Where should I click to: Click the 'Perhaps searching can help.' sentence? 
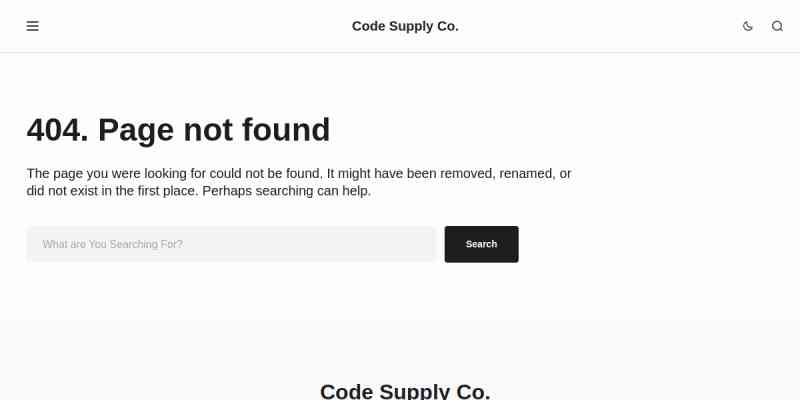[287, 191]
